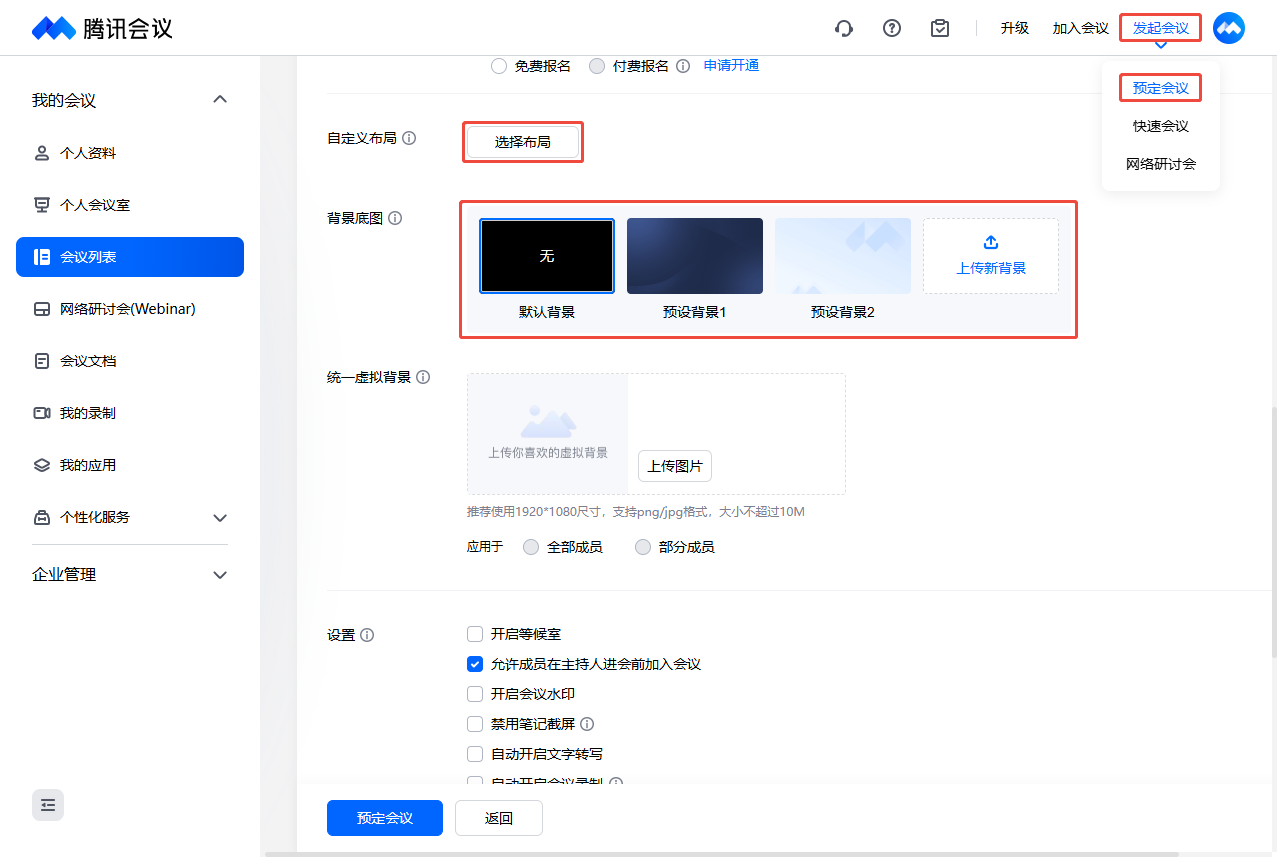Click the blue 预定会议 submit button
The width and height of the screenshot is (1277, 857).
(385, 818)
